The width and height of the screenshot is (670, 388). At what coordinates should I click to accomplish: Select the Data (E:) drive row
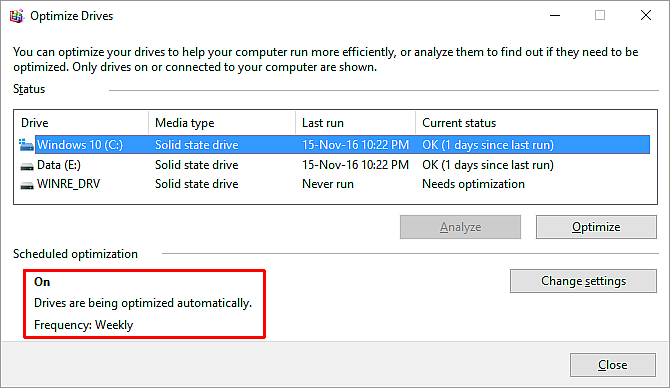pyautogui.click(x=335, y=165)
